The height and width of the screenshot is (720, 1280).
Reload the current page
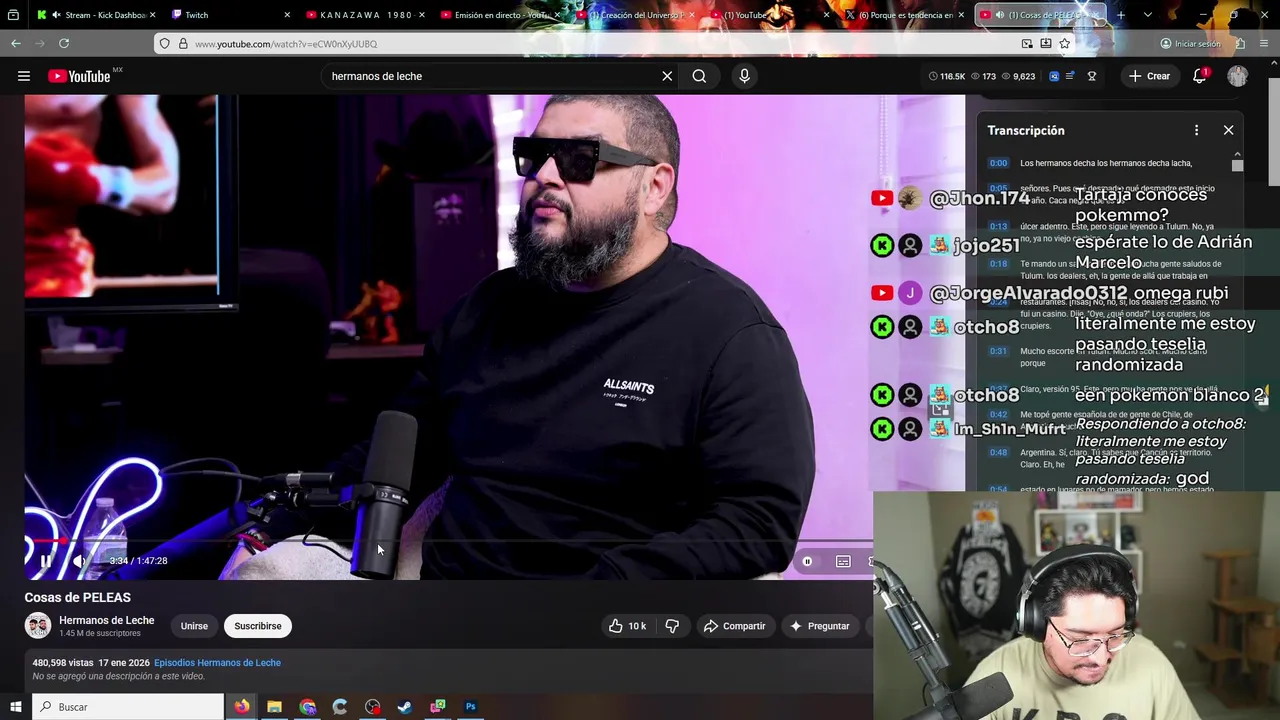point(64,44)
